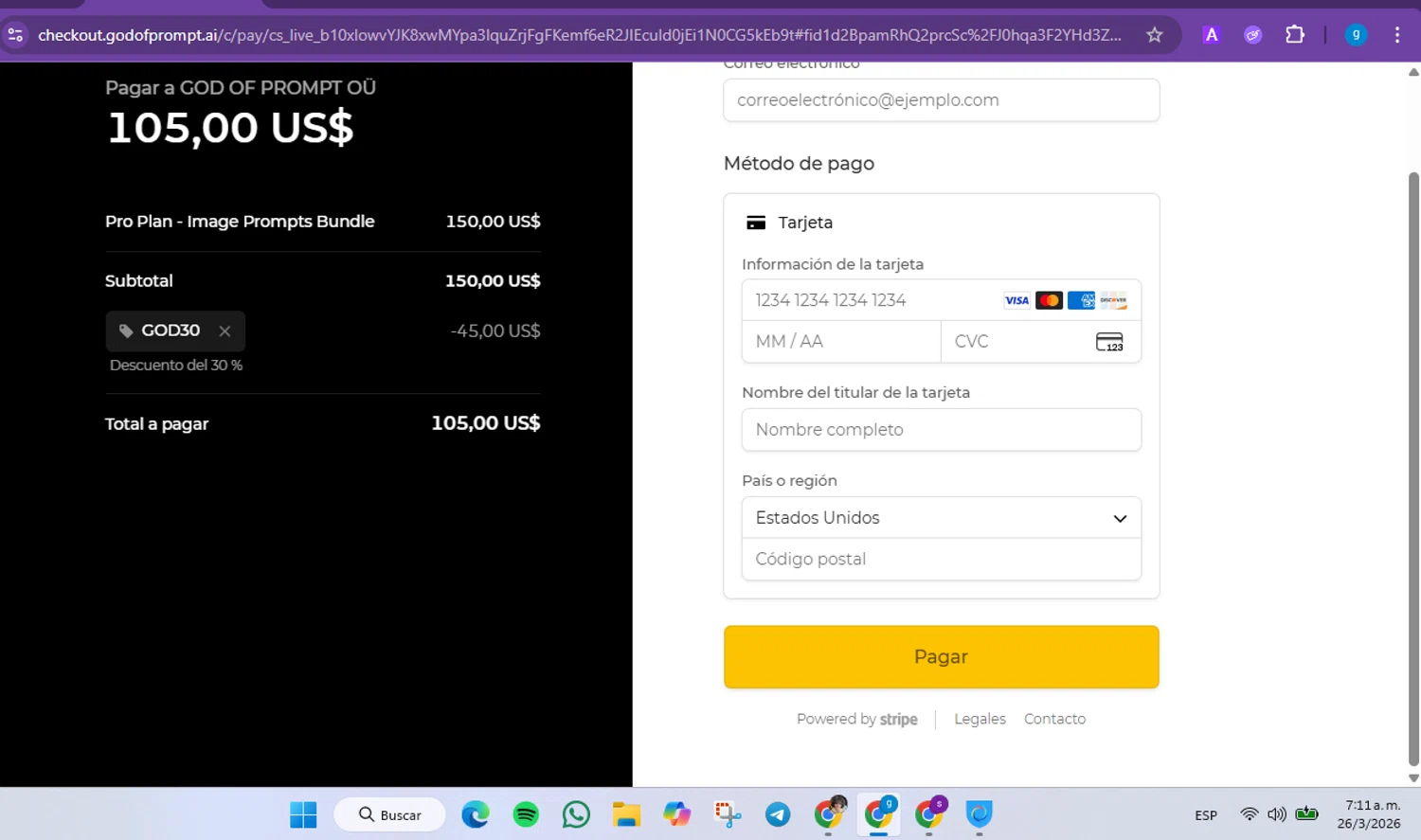Open Wi-Fi network settings in tray

coord(1250,814)
